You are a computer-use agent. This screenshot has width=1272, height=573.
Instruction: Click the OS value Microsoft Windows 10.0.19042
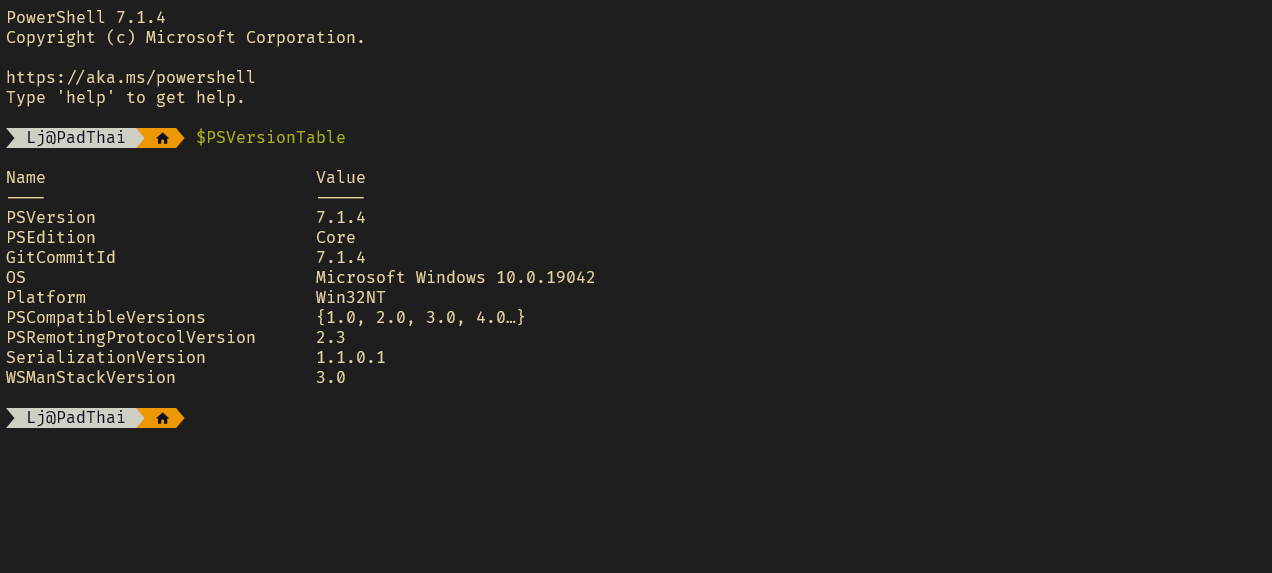(x=456, y=278)
